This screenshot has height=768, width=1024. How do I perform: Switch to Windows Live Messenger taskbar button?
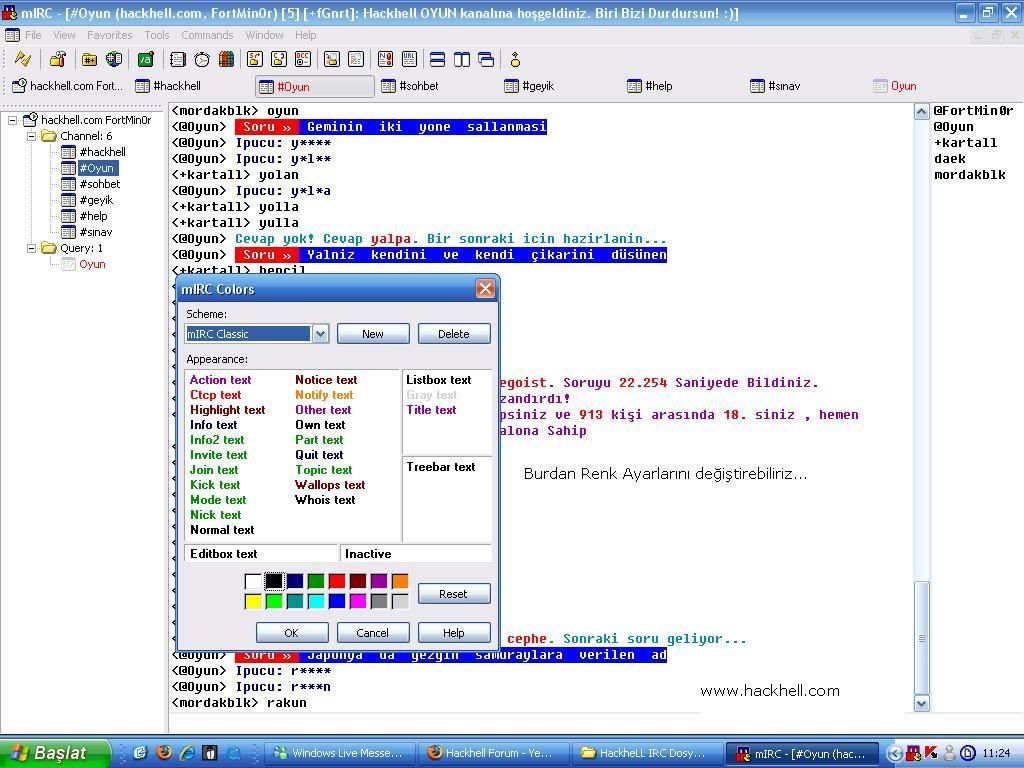pos(340,753)
